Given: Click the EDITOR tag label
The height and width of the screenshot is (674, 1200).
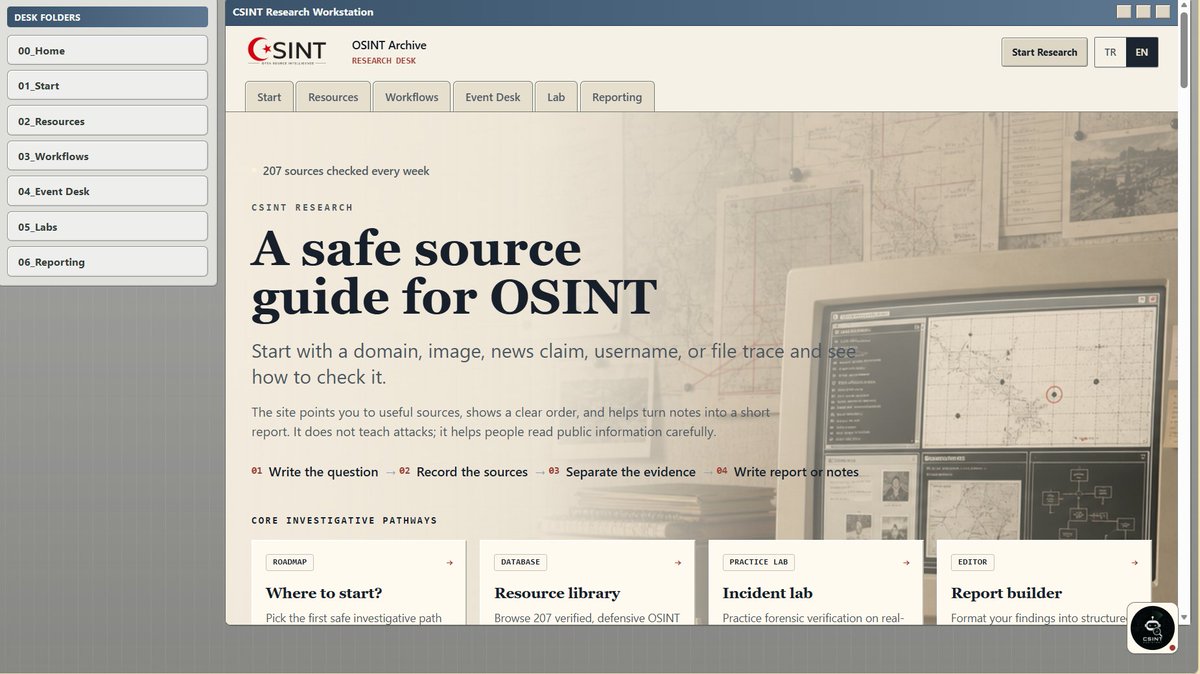Looking at the screenshot, I should 972,562.
